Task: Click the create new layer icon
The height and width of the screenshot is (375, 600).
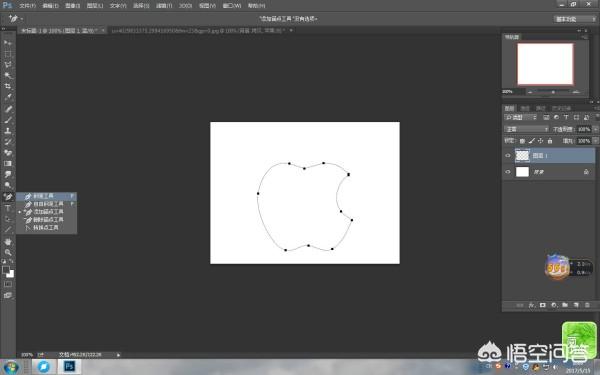Action: [x=576, y=305]
